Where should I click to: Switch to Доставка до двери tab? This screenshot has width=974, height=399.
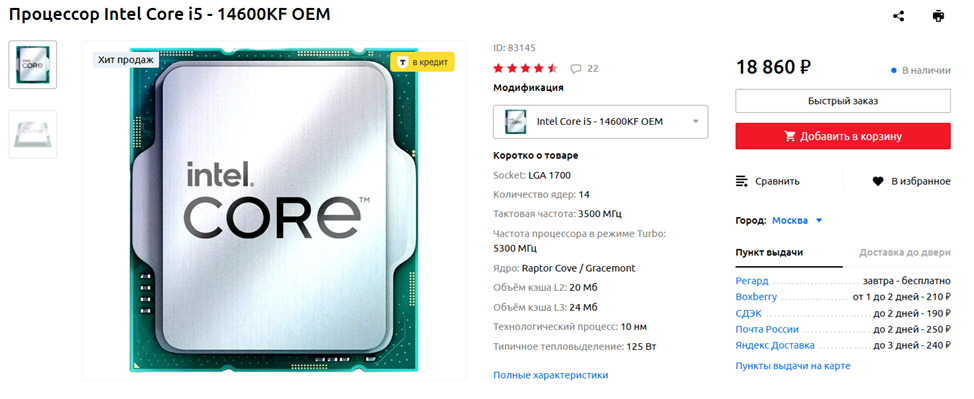click(x=904, y=252)
